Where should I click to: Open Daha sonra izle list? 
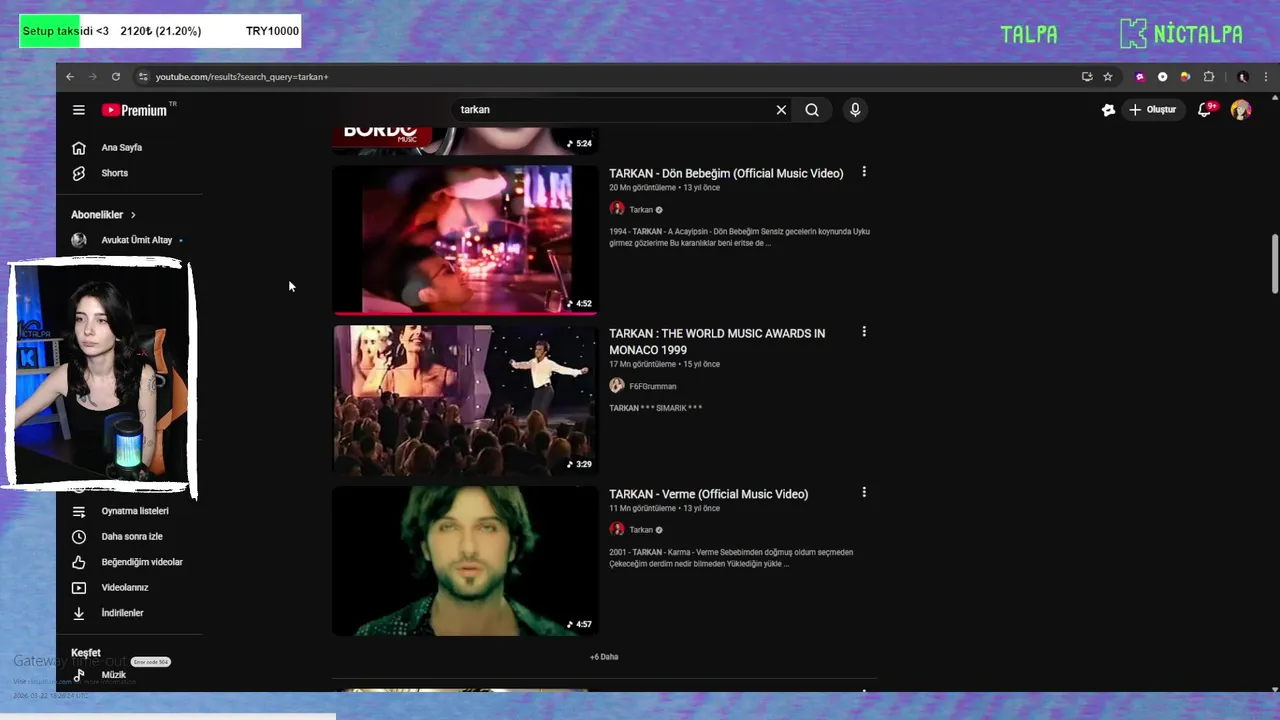point(130,537)
